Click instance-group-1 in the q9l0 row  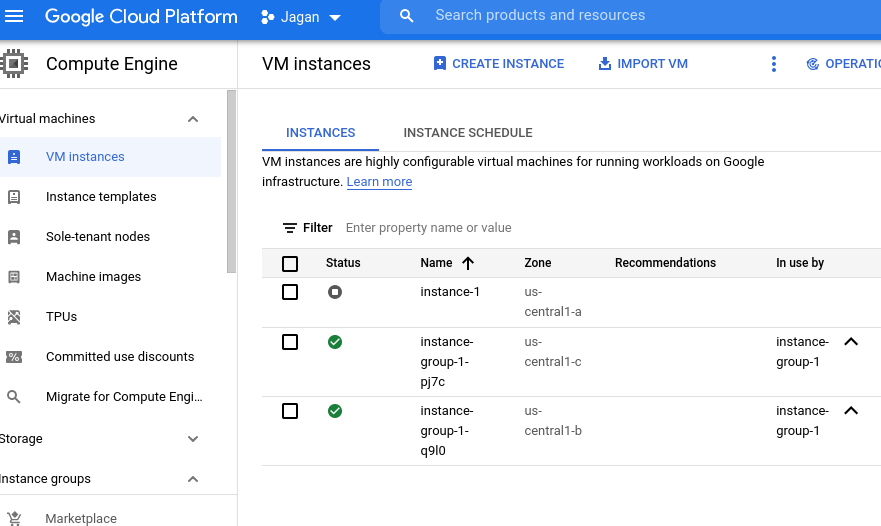[802, 421]
